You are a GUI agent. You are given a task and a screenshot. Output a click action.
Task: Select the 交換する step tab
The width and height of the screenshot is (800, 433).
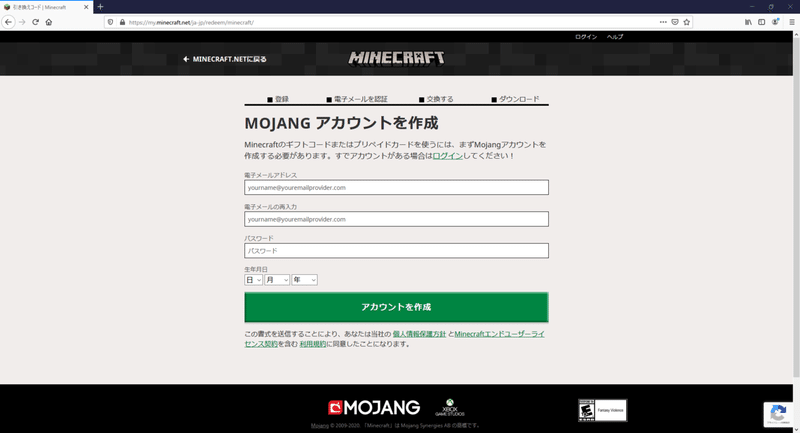(436, 99)
